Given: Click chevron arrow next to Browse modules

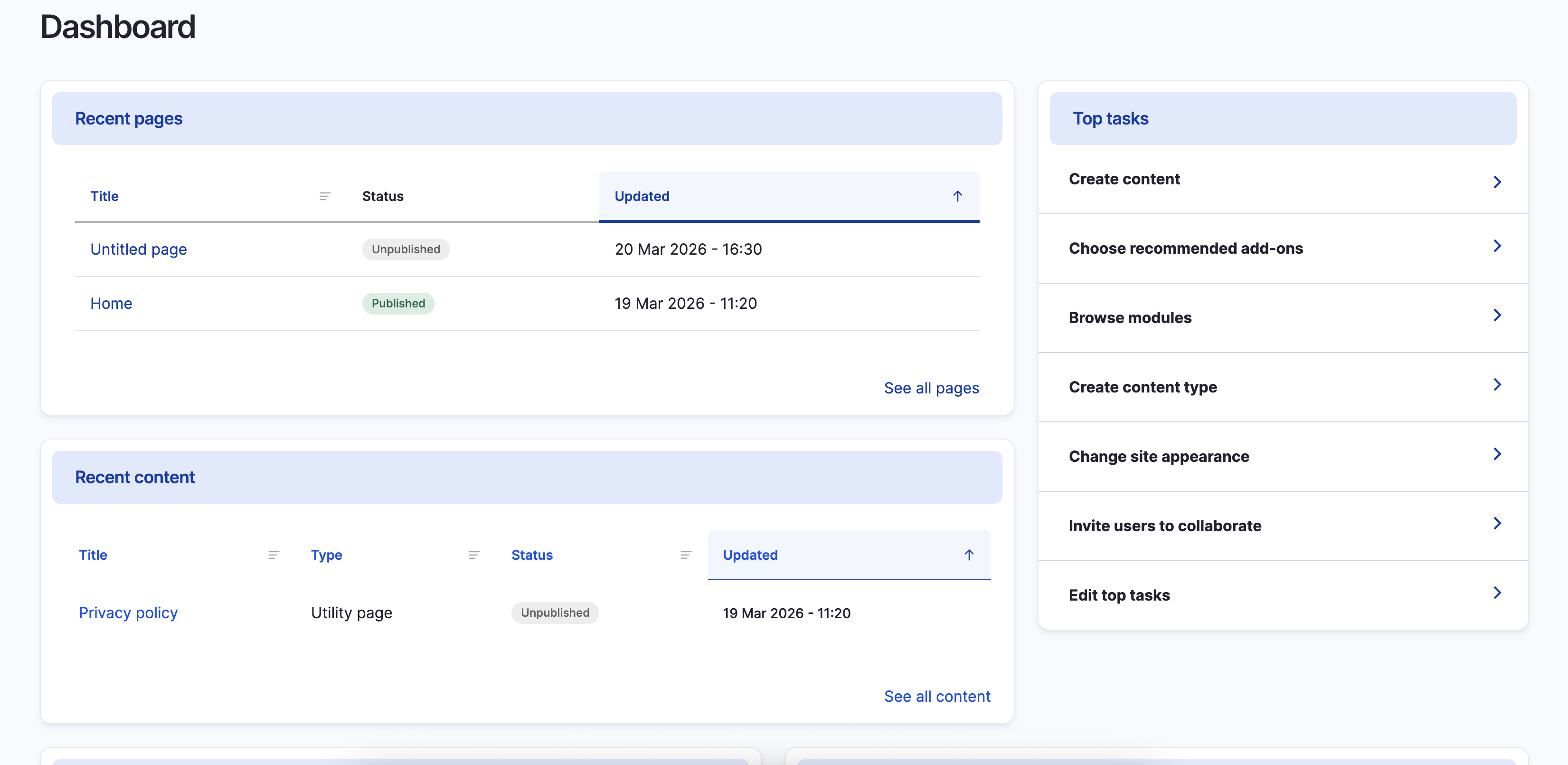Looking at the screenshot, I should [1497, 316].
